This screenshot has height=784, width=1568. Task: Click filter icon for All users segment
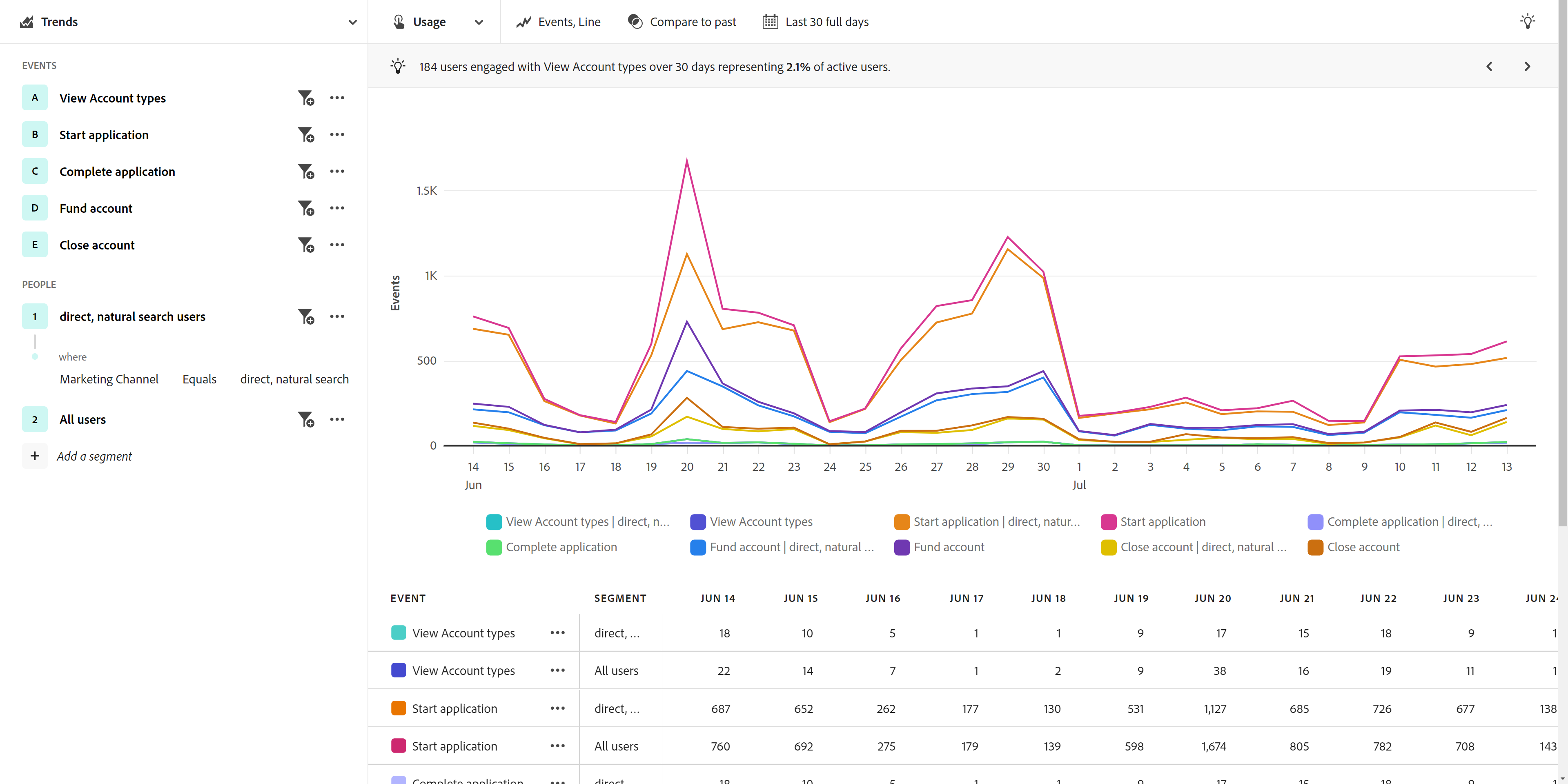tap(305, 419)
